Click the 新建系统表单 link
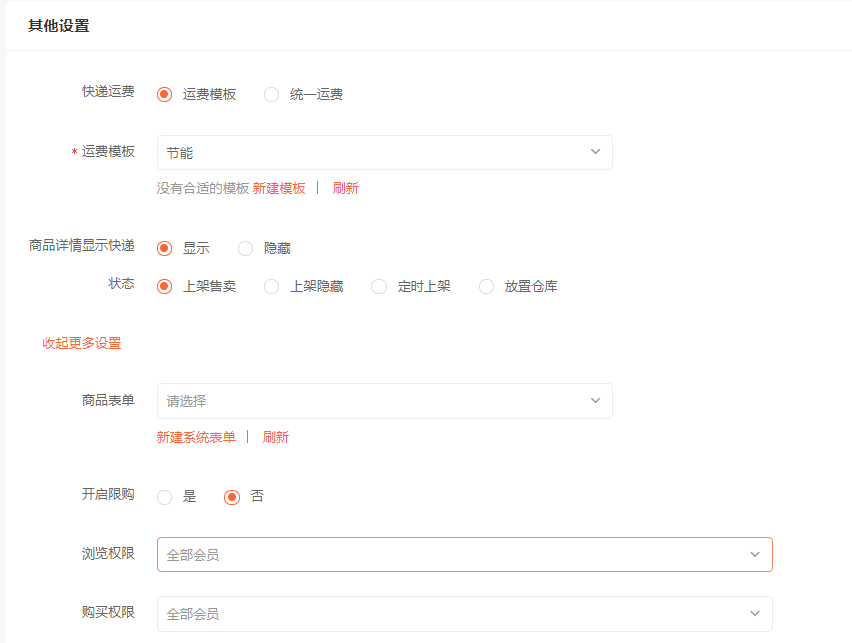The height and width of the screenshot is (643, 852). (196, 437)
